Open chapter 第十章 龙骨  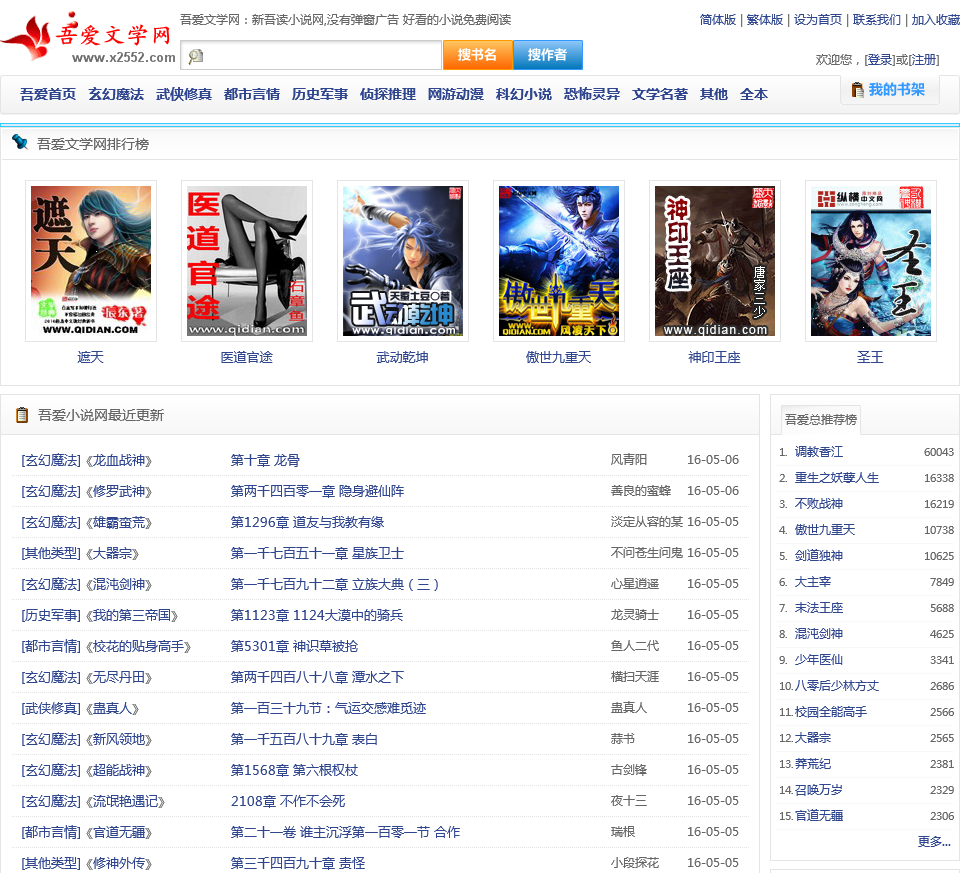[265, 460]
